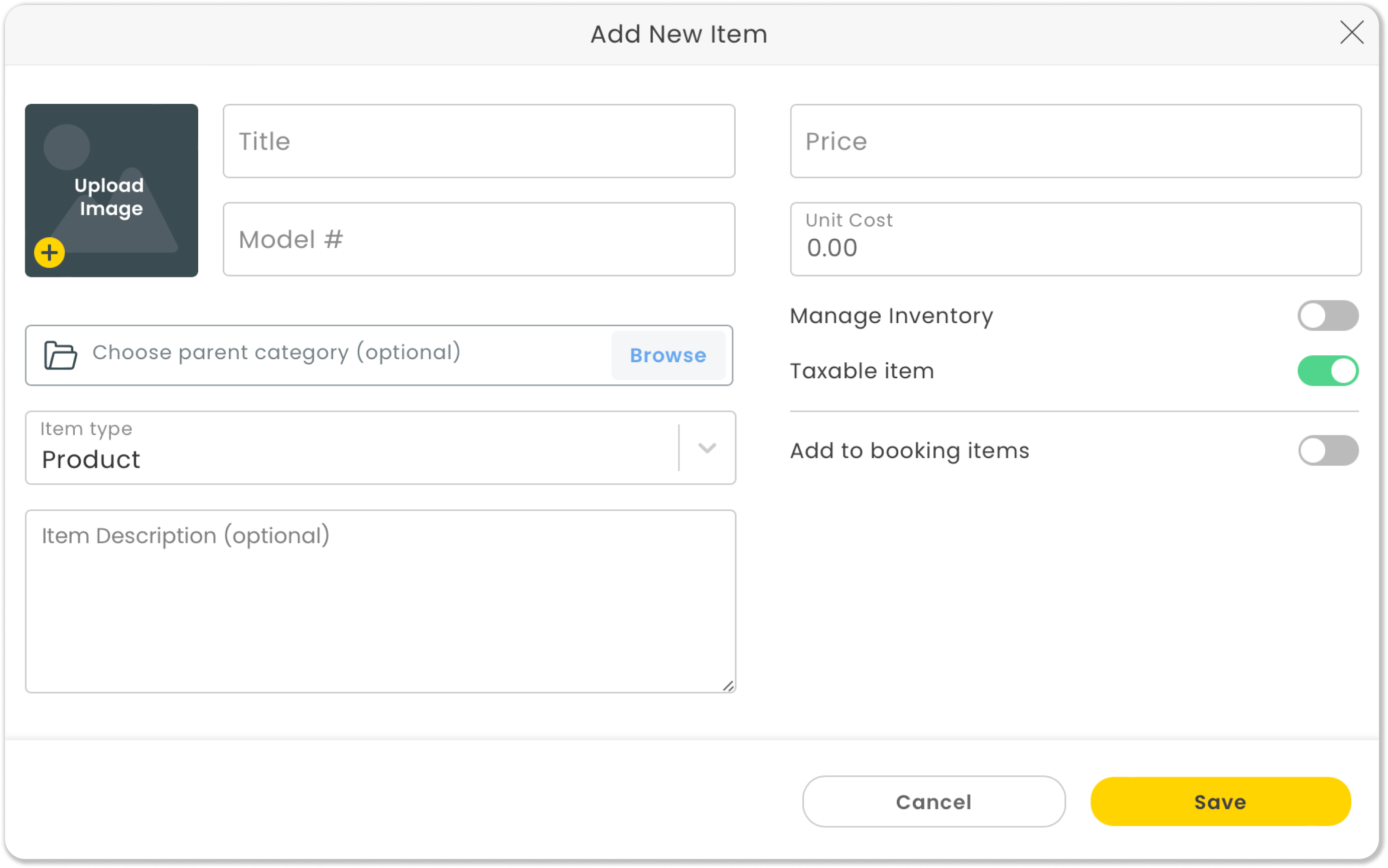Click the yellow plus upload icon
The image size is (1388, 868).
click(x=49, y=252)
